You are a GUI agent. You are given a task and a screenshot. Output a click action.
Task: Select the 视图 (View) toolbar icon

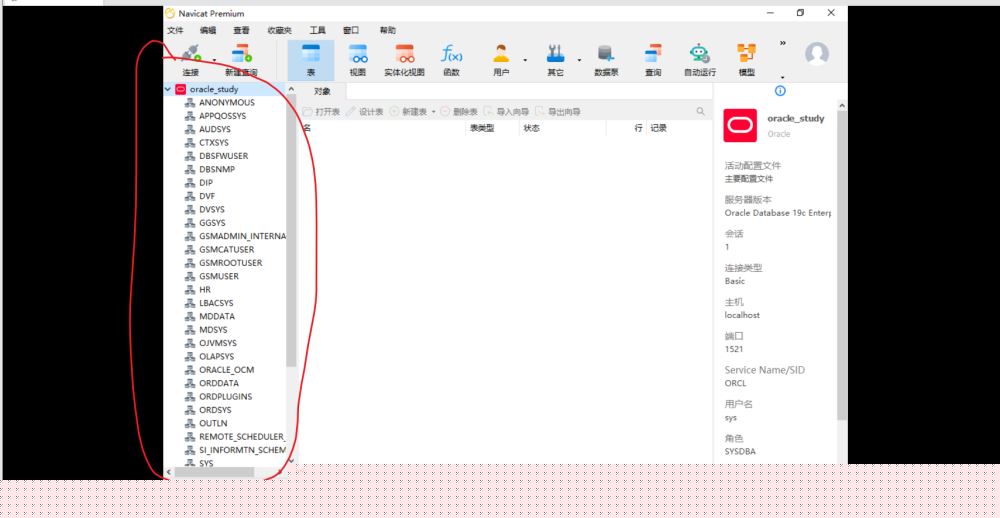pyautogui.click(x=357, y=58)
